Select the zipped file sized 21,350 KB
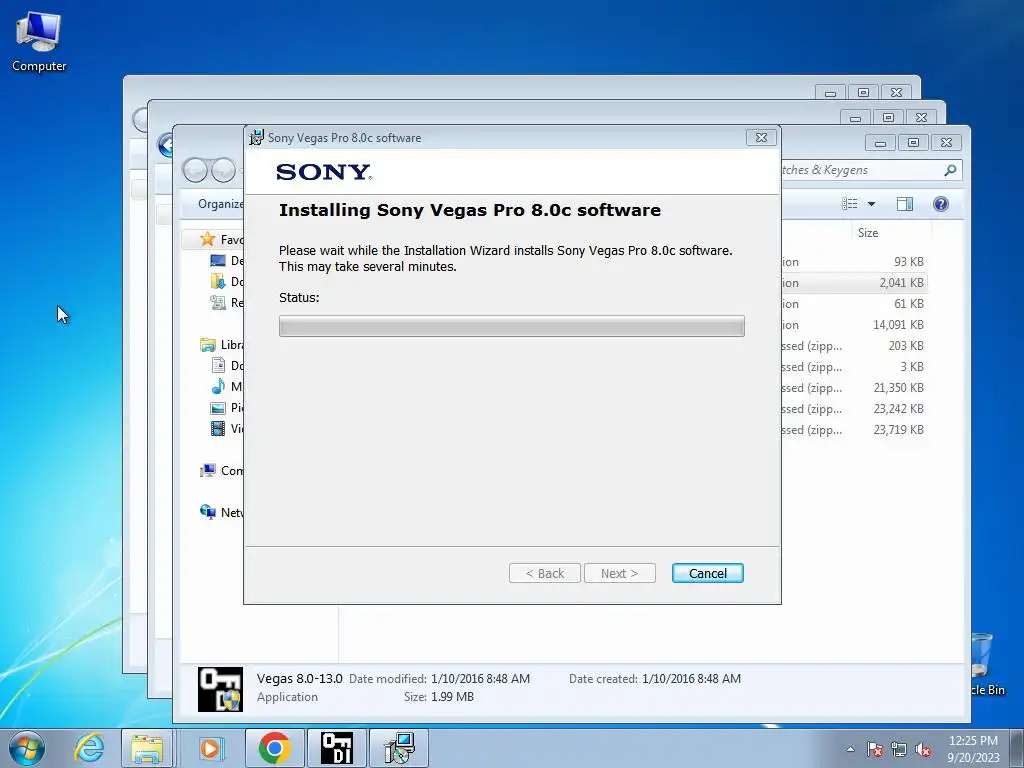This screenshot has width=1024, height=768. pos(853,387)
